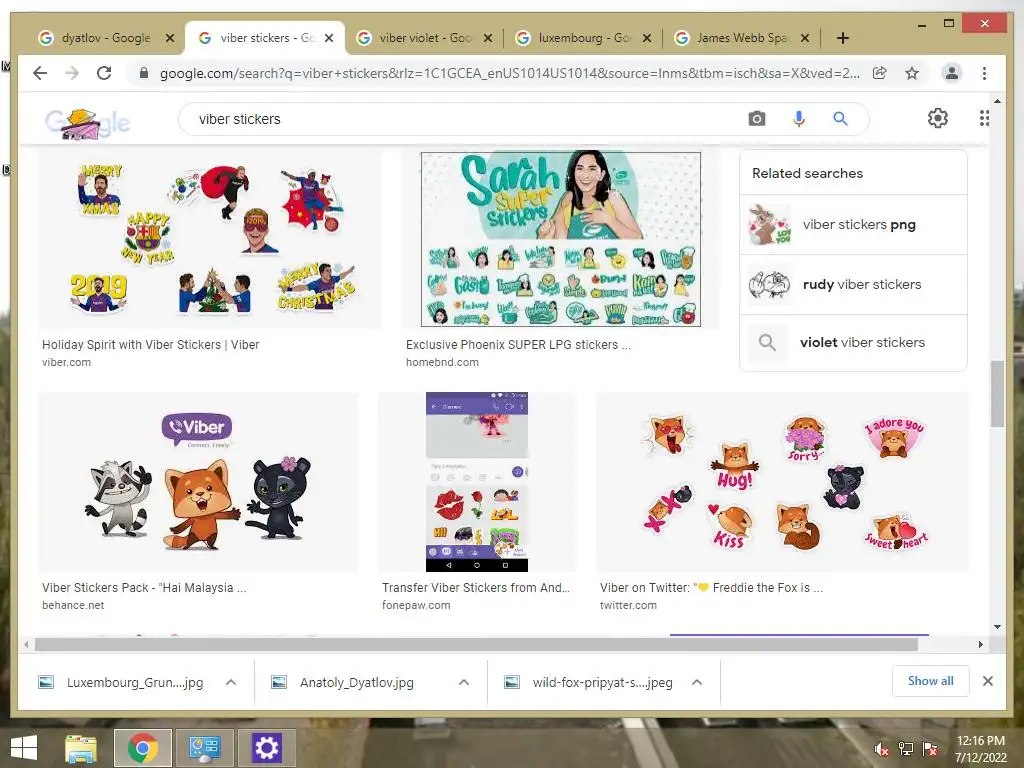Image resolution: width=1024 pixels, height=768 pixels.
Task: Switch to the dyatlov Google tab
Action: tap(104, 38)
